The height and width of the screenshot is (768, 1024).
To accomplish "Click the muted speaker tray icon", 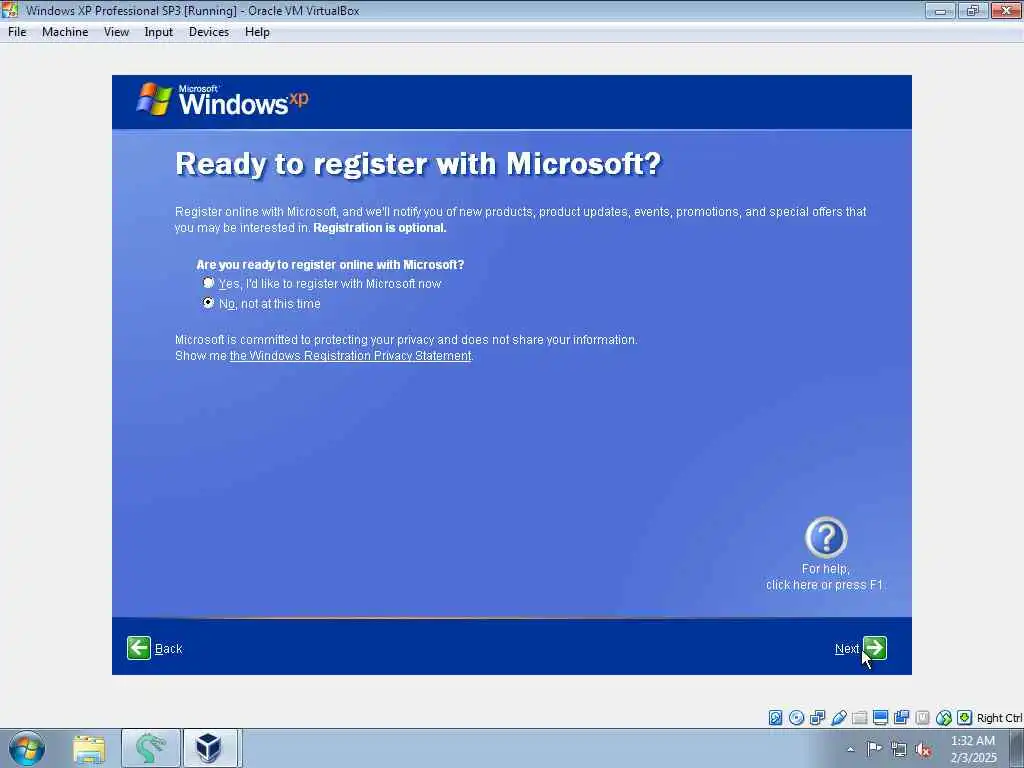I will click(923, 749).
